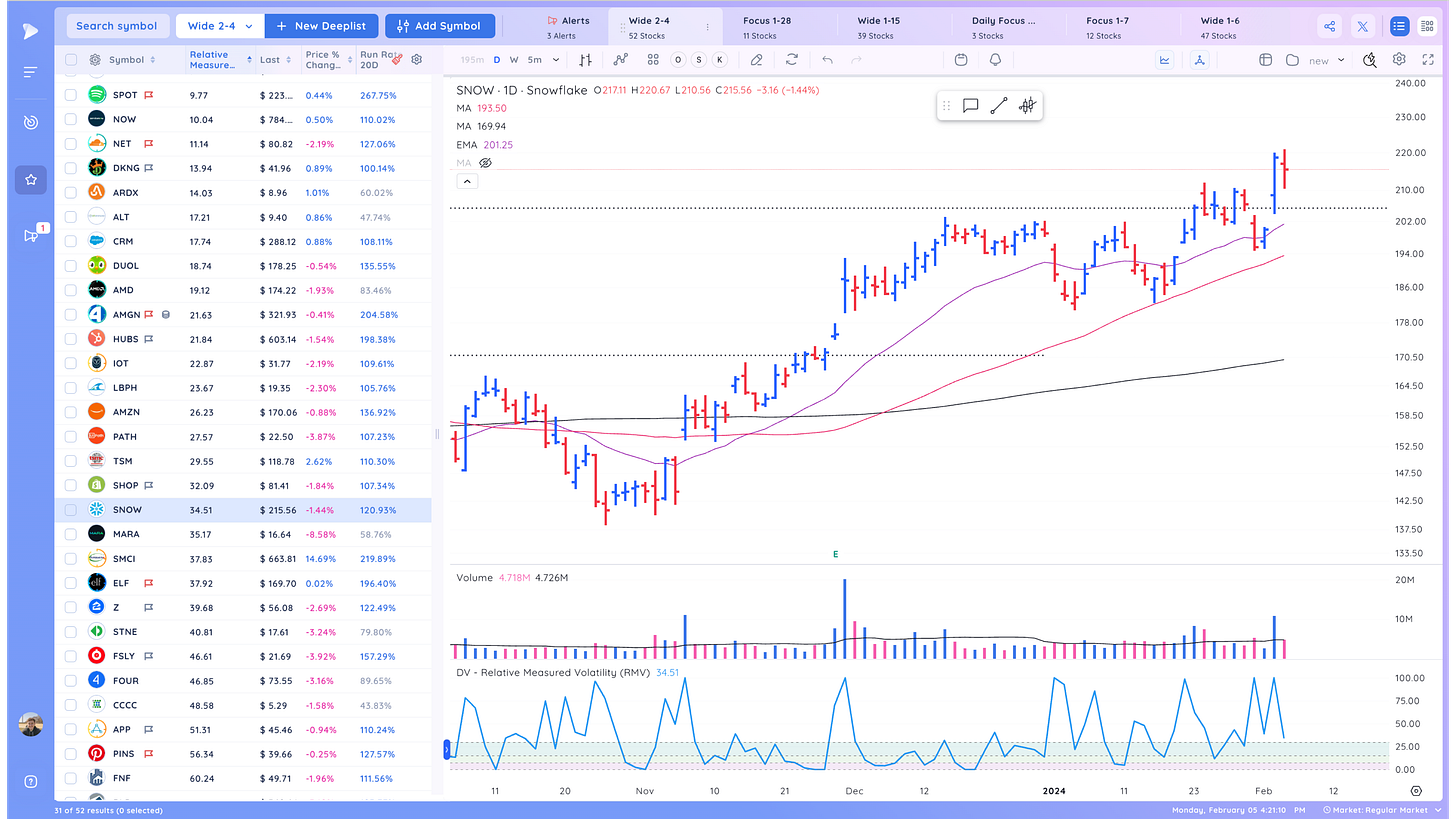This screenshot has width=1456, height=819.
Task: Tick the checkbox for the TSM row
Action: (x=71, y=461)
